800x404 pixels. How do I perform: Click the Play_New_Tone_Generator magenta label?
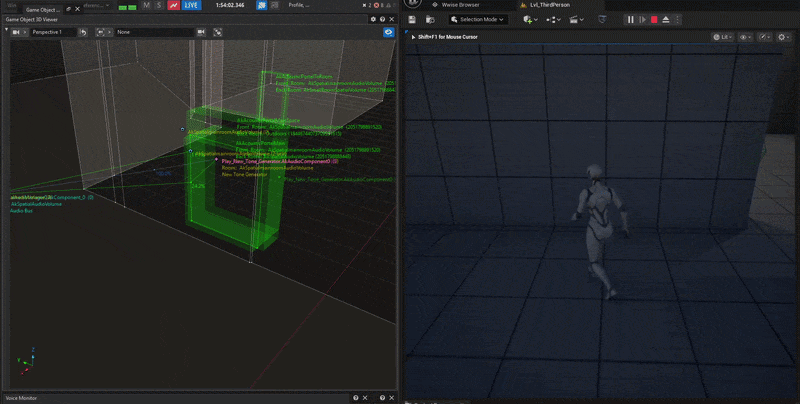(279, 161)
